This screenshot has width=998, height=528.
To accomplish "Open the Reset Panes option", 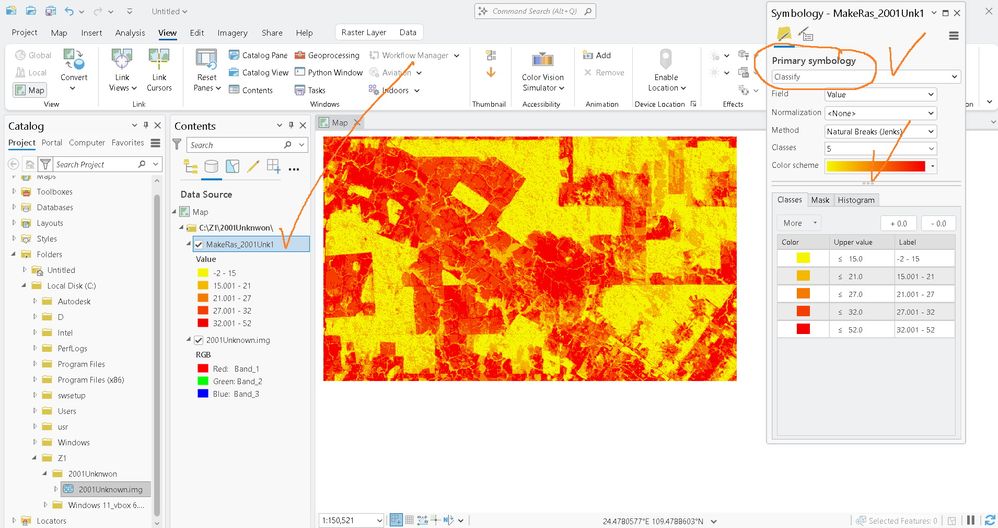I will 207,69.
